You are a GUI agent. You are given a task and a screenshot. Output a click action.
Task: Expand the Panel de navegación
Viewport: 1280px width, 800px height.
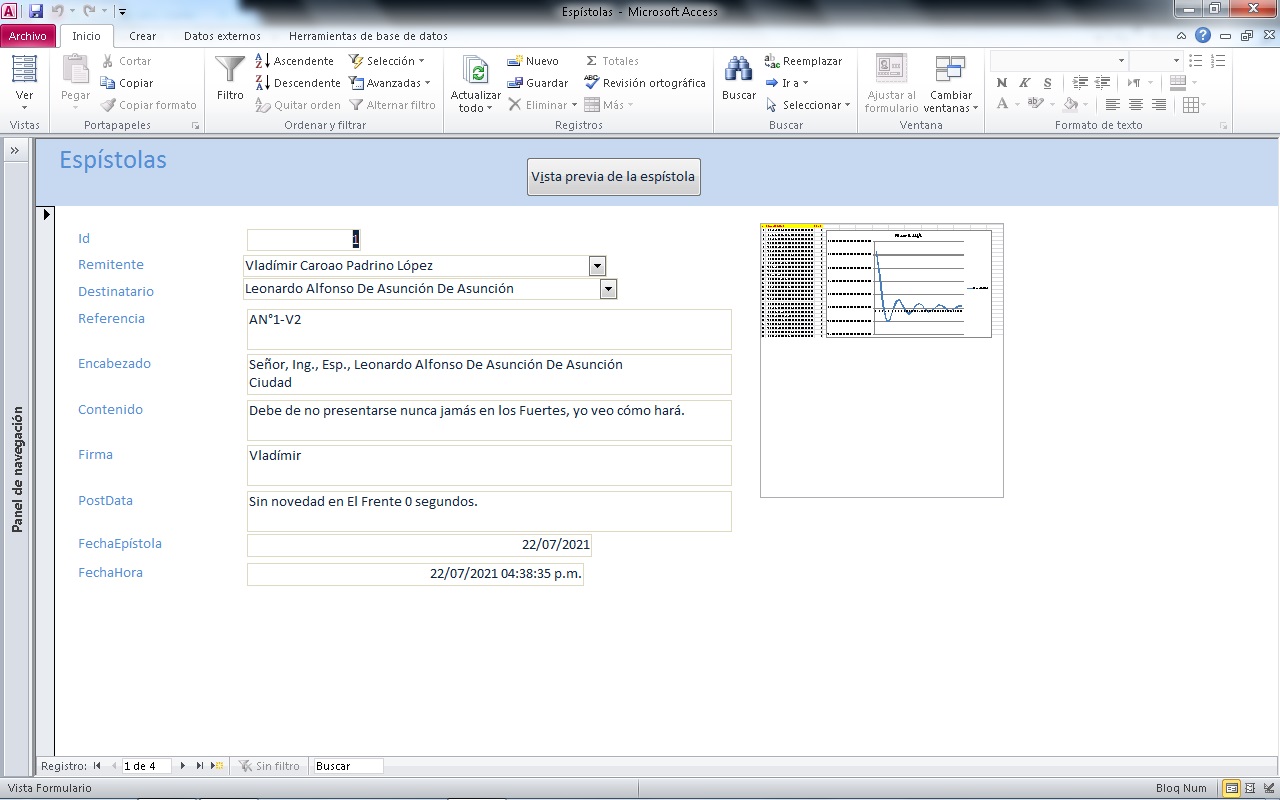pyautogui.click(x=16, y=150)
